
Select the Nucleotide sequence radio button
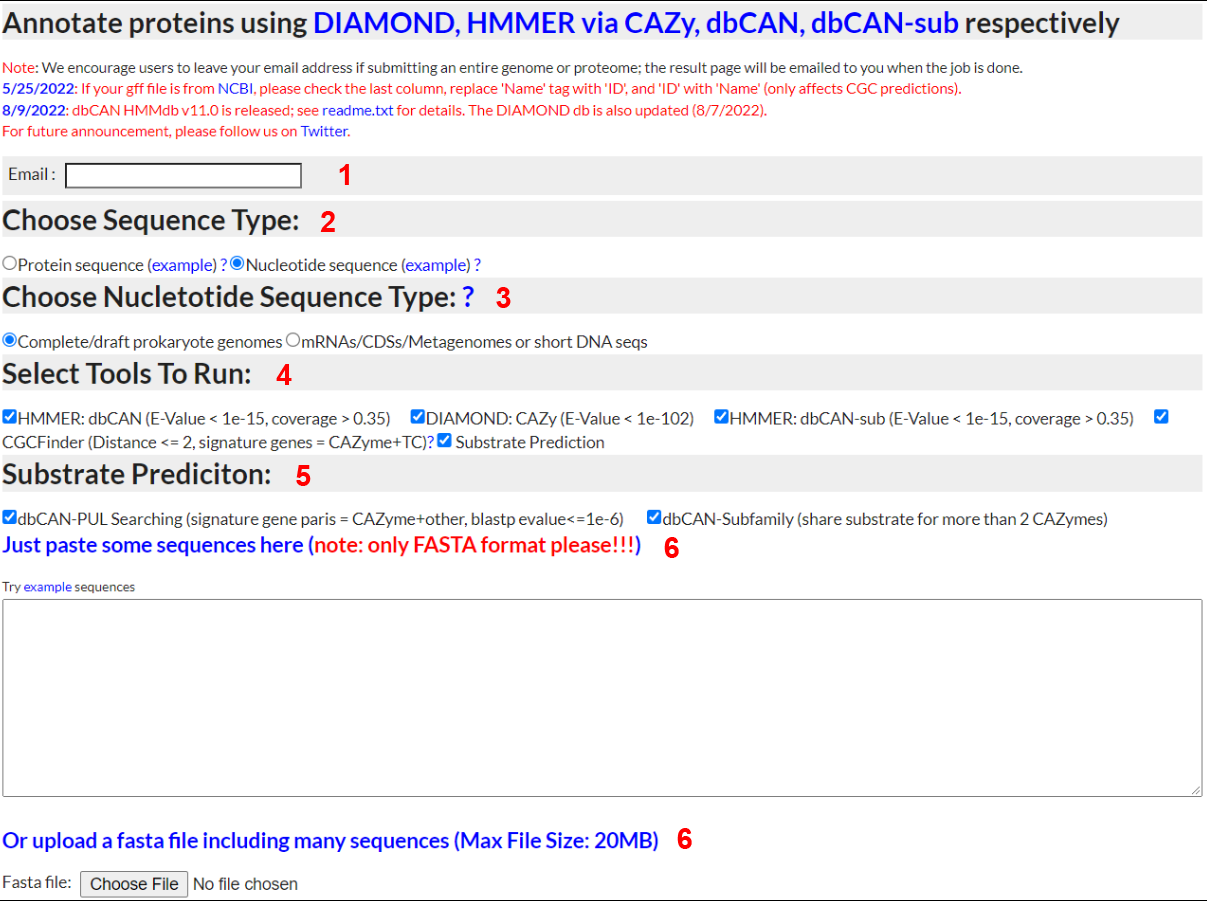[x=237, y=264]
